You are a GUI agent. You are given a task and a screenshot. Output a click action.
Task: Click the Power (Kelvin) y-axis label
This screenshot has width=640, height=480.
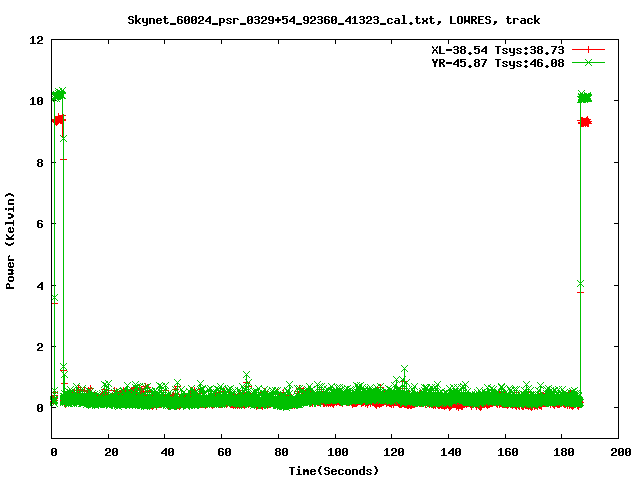[10, 241]
